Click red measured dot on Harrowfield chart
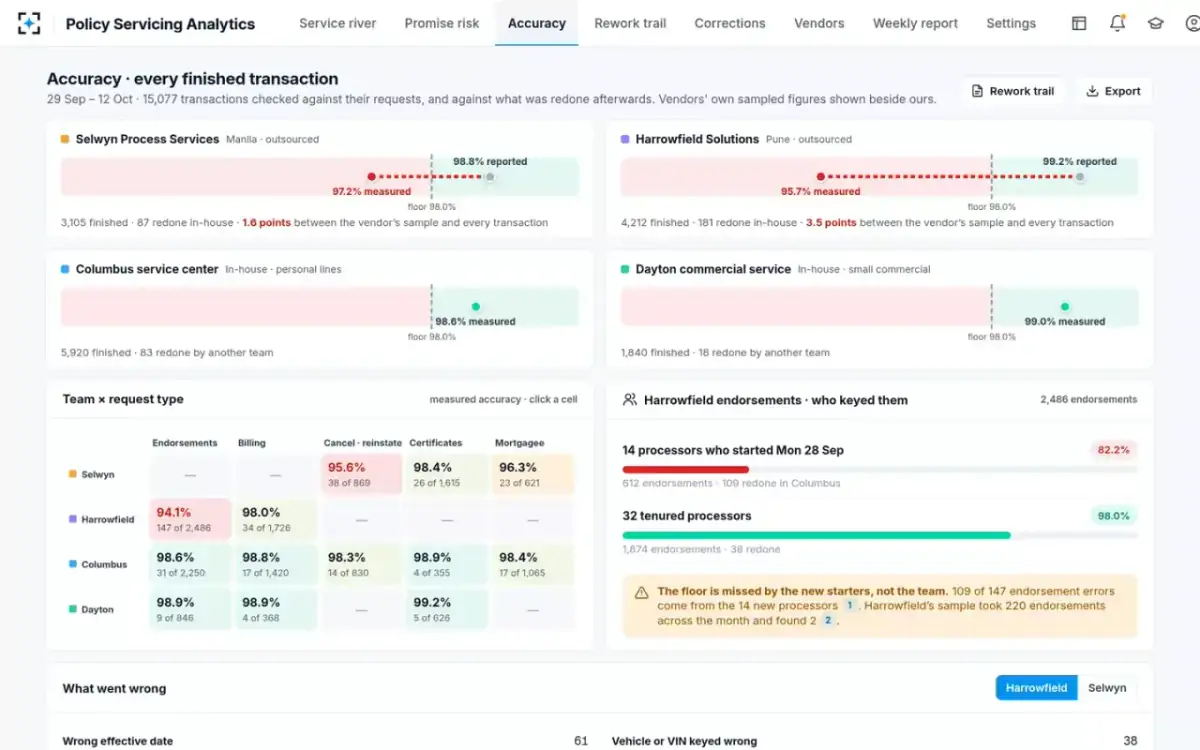 pos(820,176)
